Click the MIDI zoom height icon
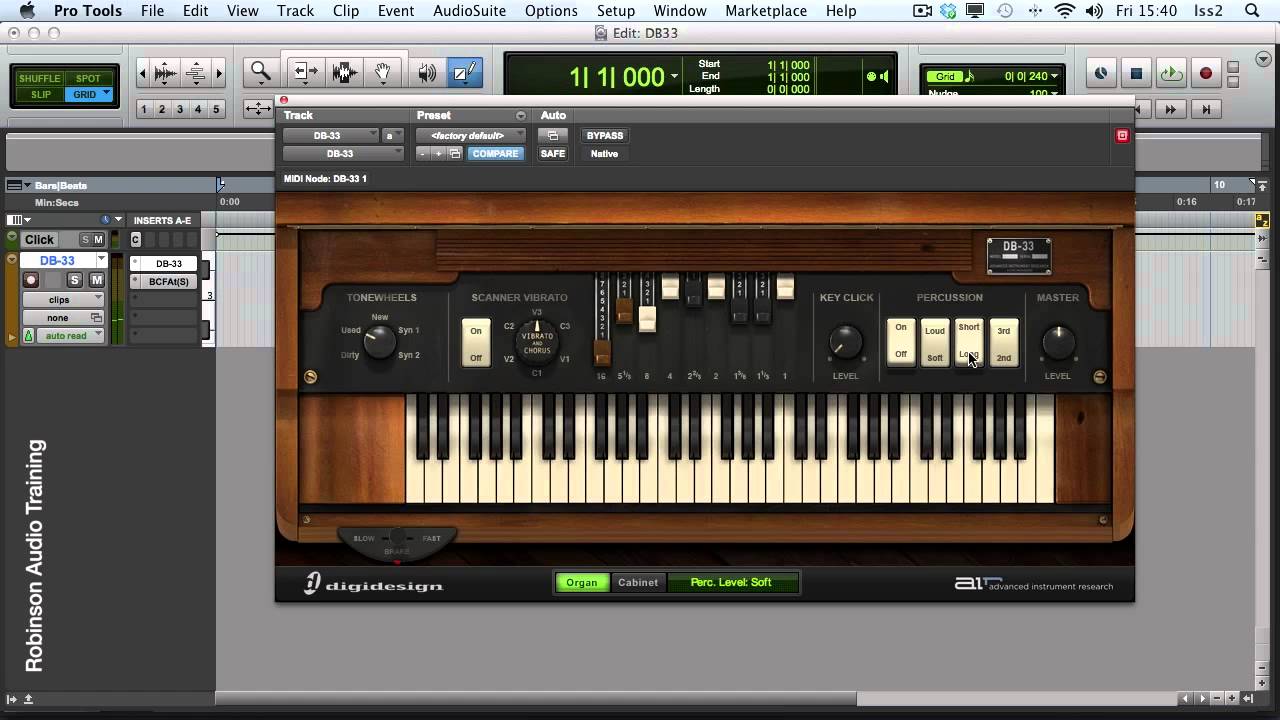The width and height of the screenshot is (1280, 720). pyautogui.click(x=196, y=73)
